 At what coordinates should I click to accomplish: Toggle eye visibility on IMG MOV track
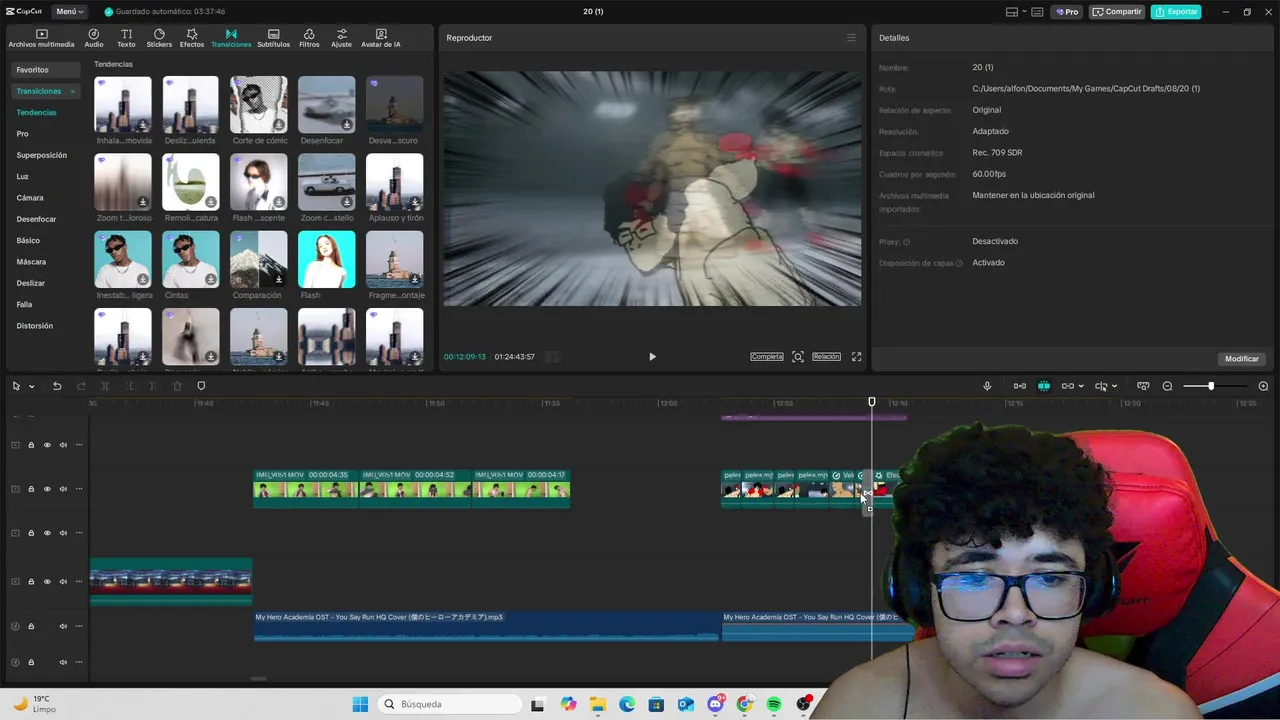click(47, 489)
